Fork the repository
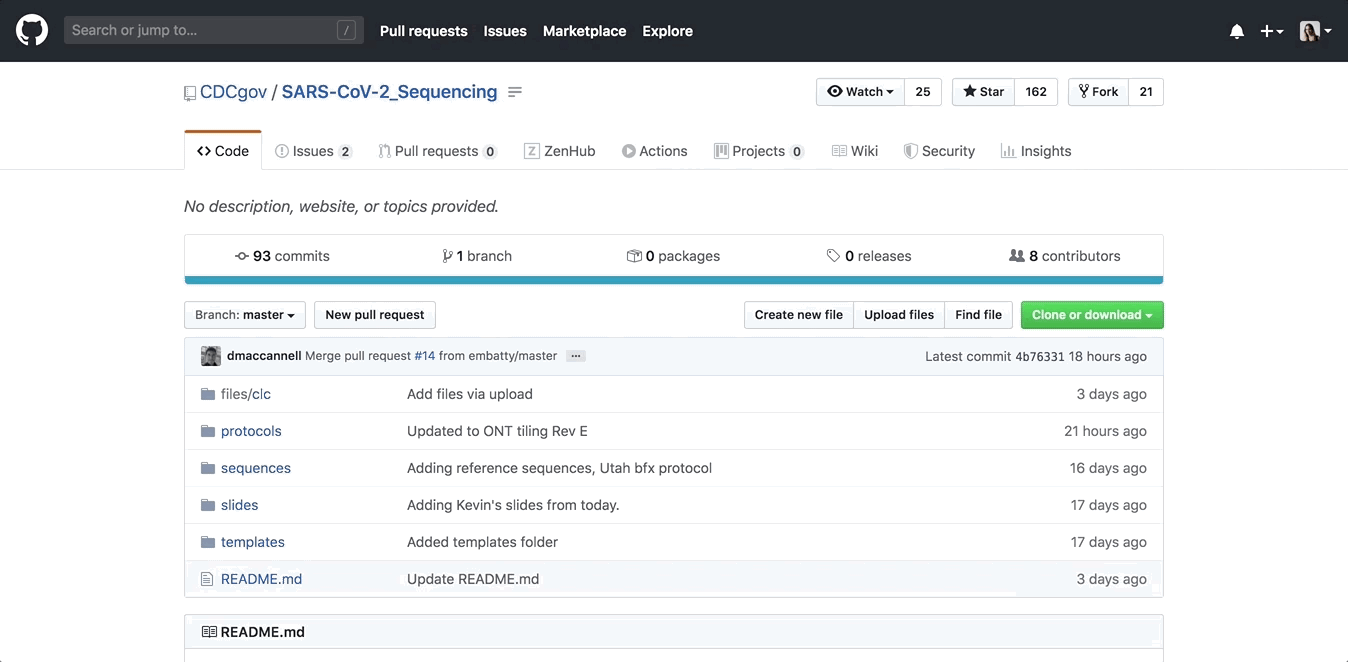Screen dimensions: 1348x662 click(x=1098, y=92)
